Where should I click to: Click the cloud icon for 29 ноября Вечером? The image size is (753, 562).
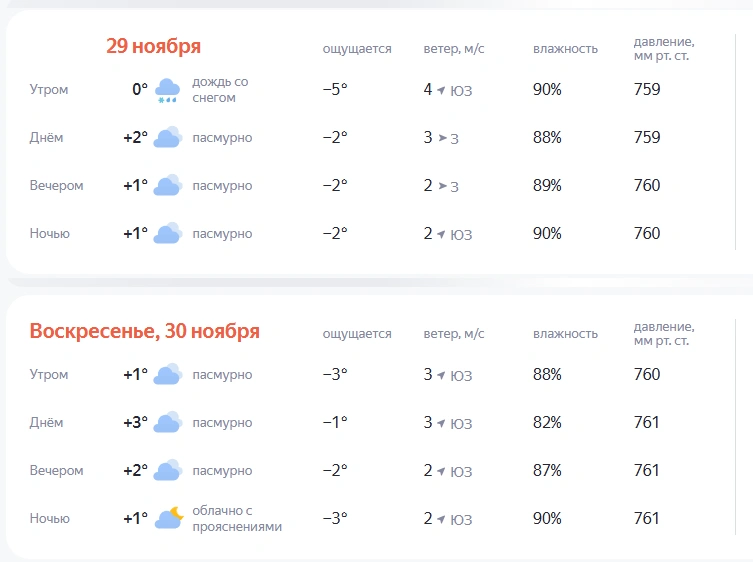168,185
